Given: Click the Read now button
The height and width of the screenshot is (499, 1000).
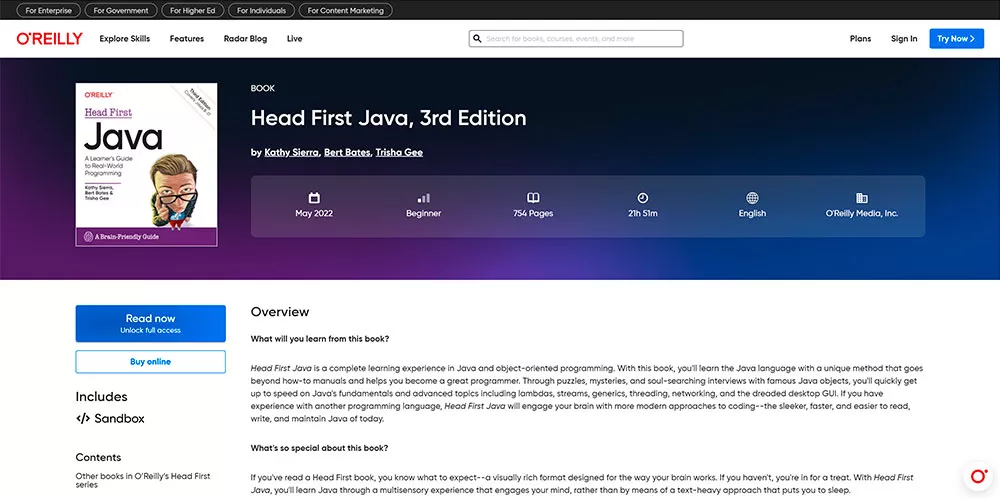Looking at the screenshot, I should tap(151, 324).
